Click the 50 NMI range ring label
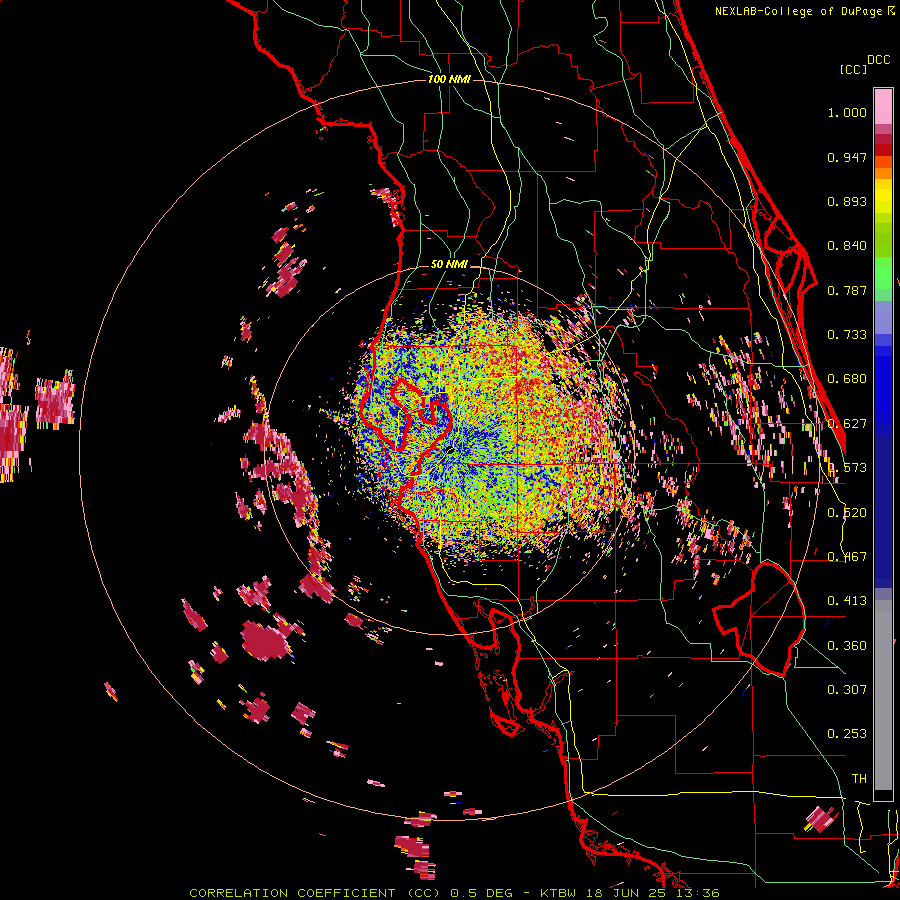The image size is (900, 900). click(449, 264)
